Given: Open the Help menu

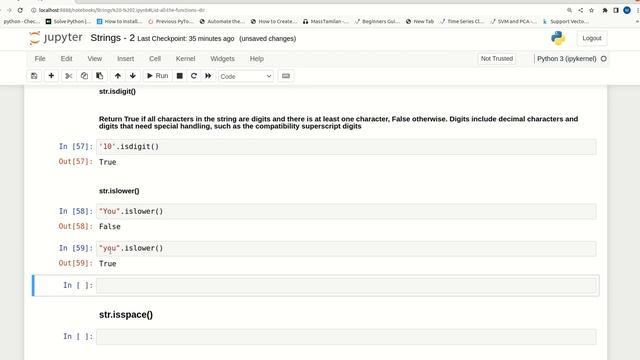Looking at the screenshot, I should tap(257, 59).
